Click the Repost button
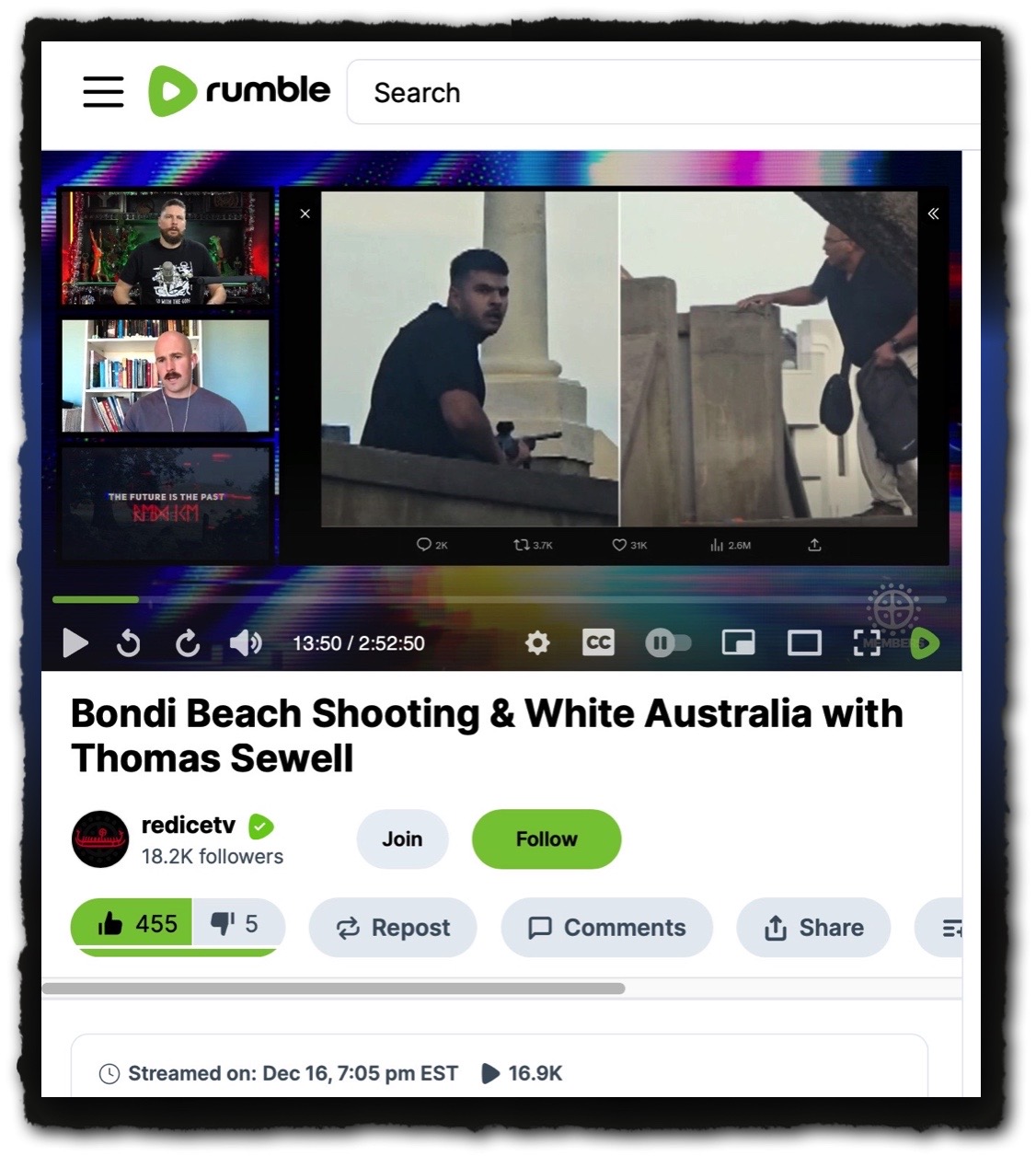The width and height of the screenshot is (1036, 1156). [x=393, y=928]
